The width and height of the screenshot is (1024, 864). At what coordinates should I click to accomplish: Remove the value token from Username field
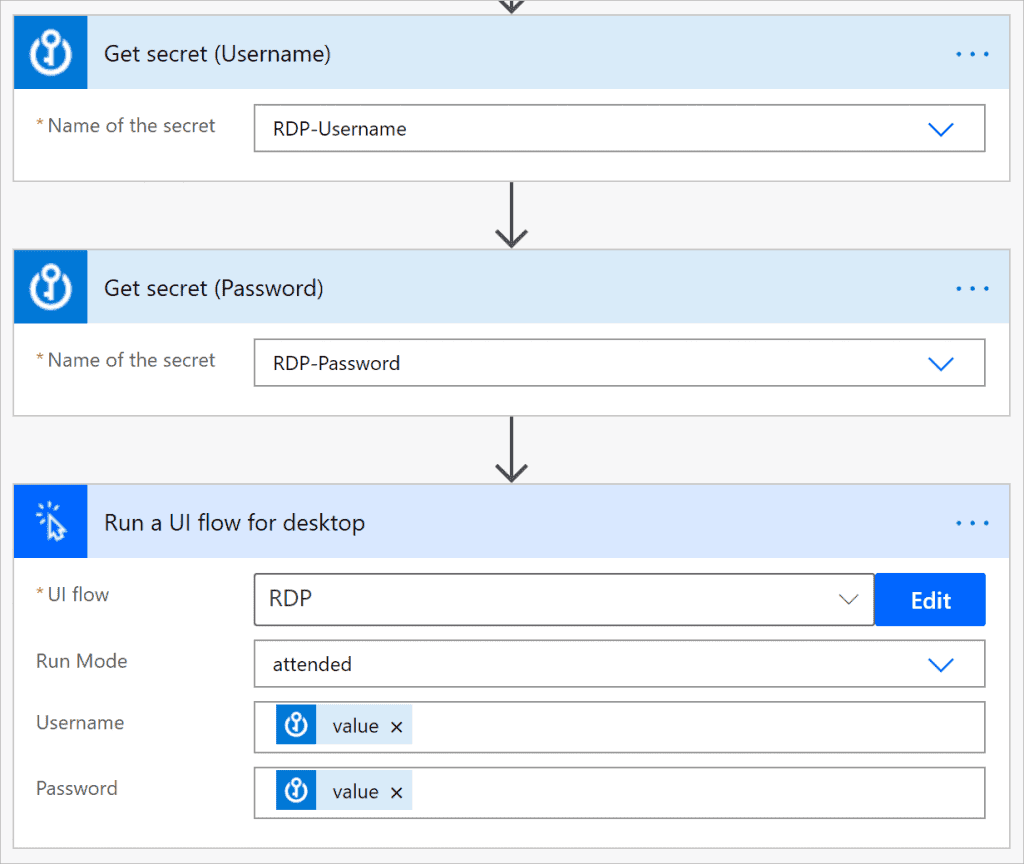click(x=396, y=727)
